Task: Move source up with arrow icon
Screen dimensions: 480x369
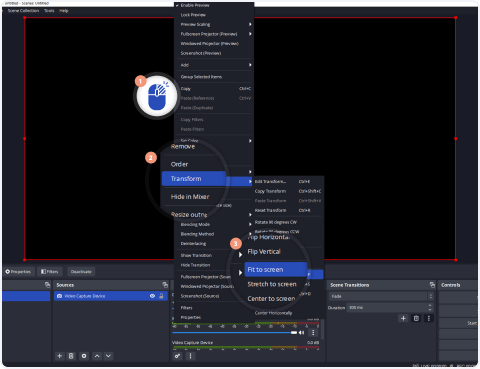Action: point(97,356)
